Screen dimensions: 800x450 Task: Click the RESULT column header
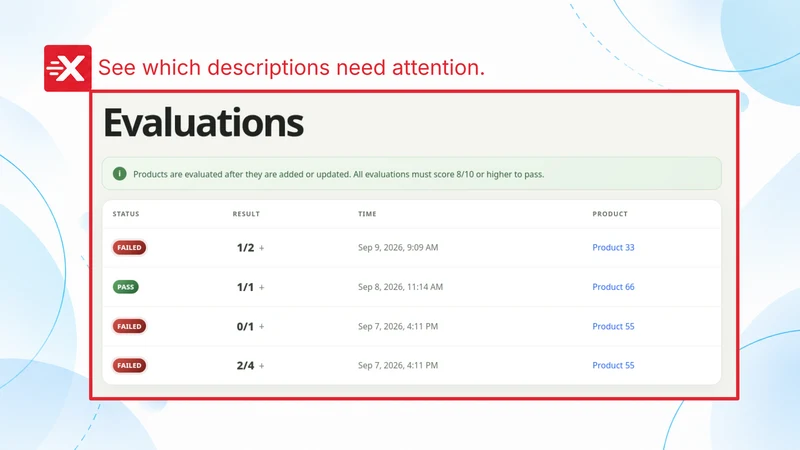pos(246,214)
